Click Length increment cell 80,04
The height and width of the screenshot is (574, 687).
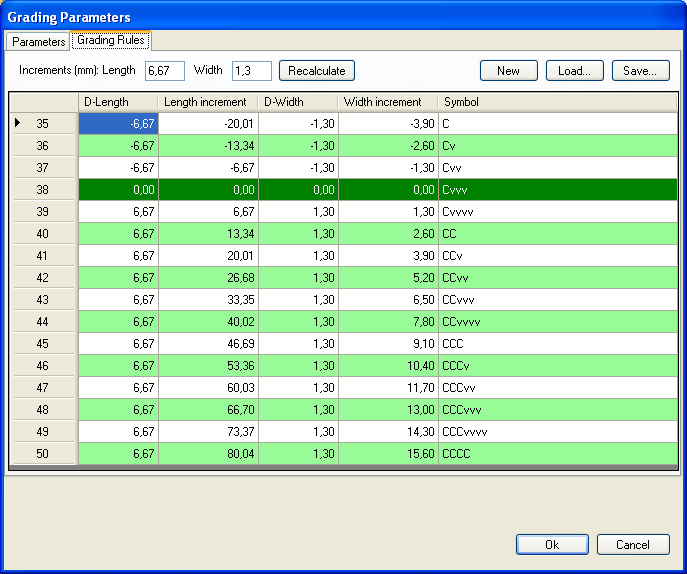(x=209, y=454)
